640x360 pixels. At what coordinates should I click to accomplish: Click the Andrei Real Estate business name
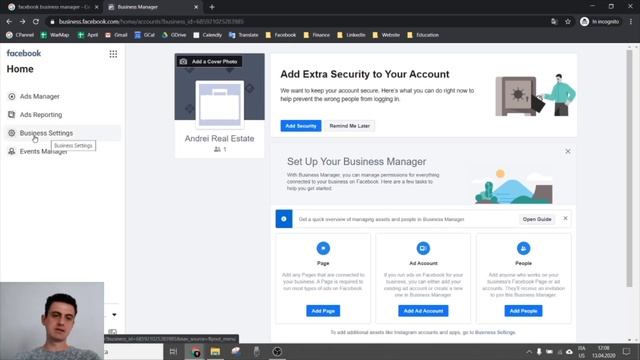point(220,139)
